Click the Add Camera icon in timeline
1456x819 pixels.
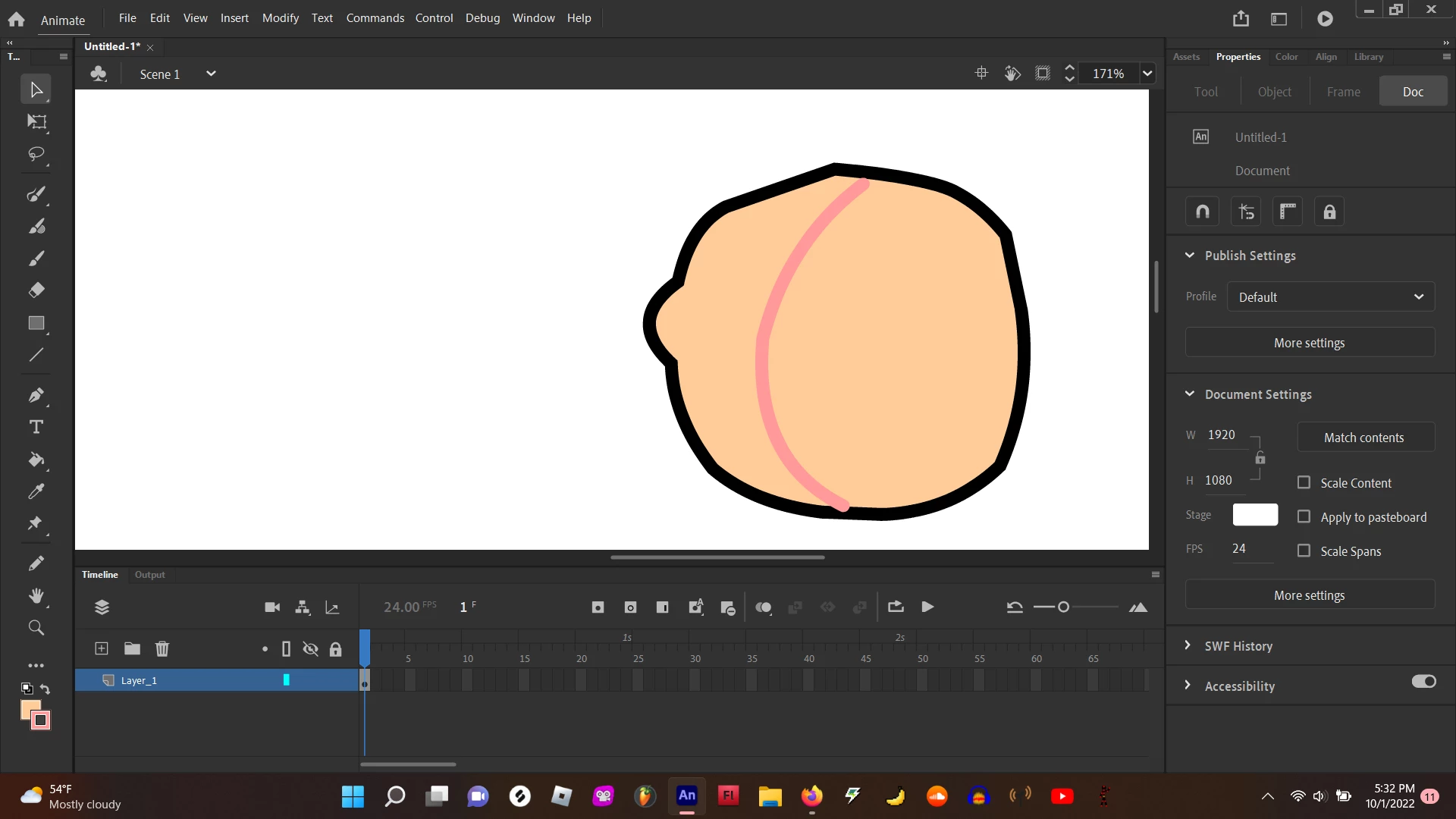272,607
